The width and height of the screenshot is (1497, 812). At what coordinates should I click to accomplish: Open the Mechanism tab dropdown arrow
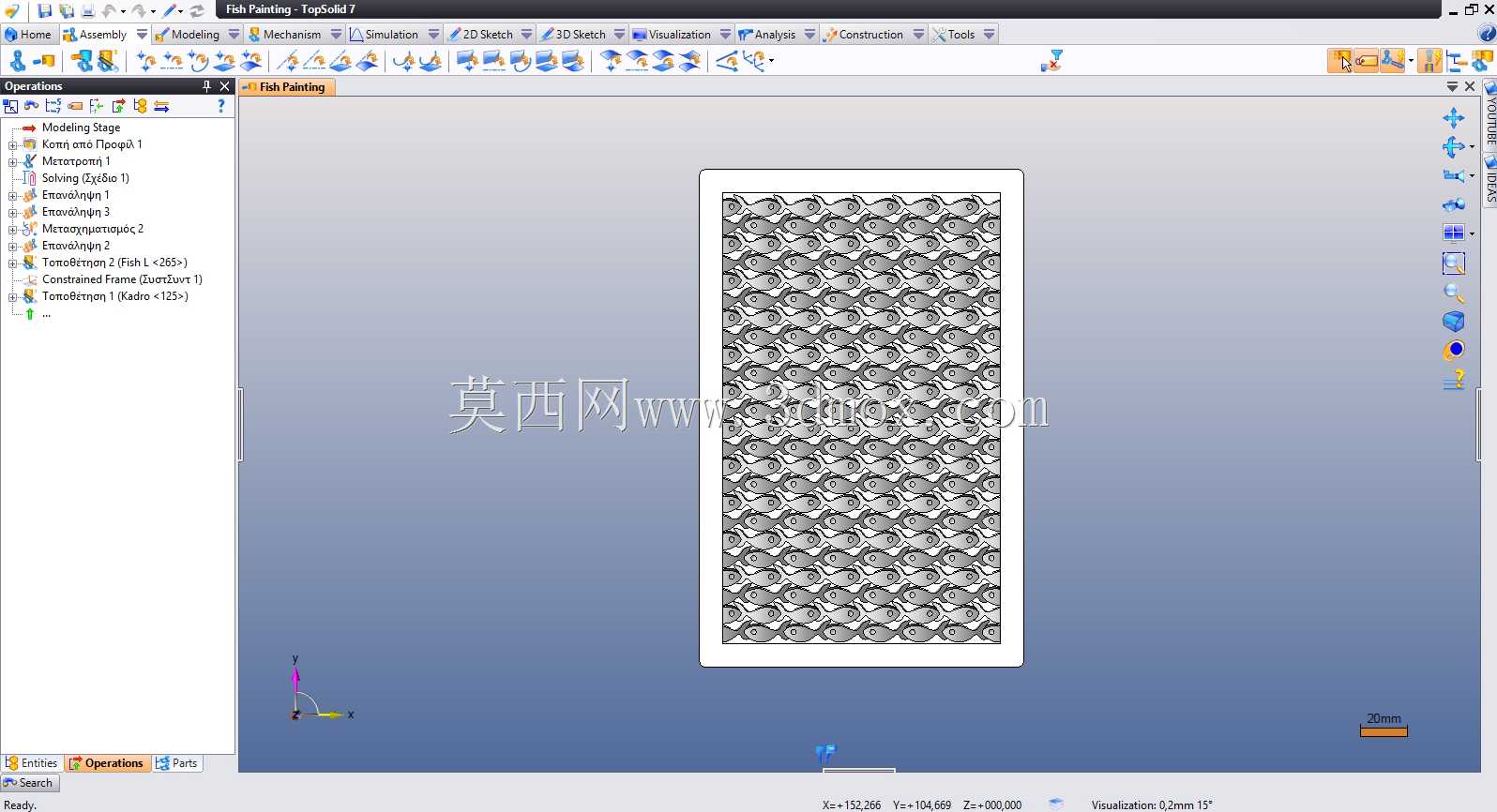click(336, 35)
